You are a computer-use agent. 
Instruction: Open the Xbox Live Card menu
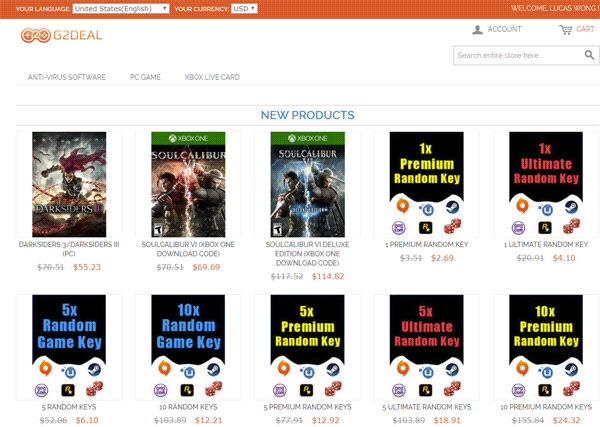click(x=212, y=77)
